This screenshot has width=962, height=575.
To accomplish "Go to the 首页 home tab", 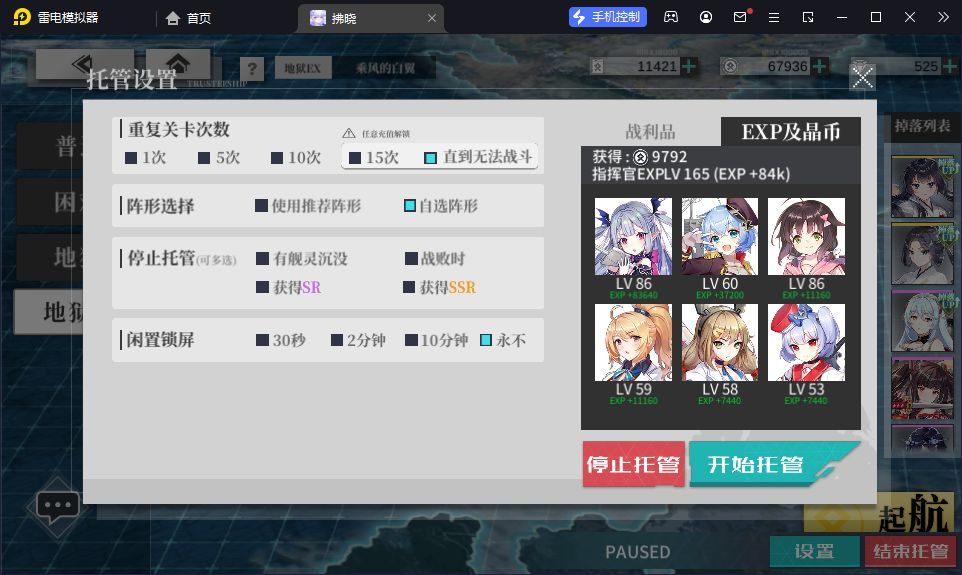I will pos(188,18).
